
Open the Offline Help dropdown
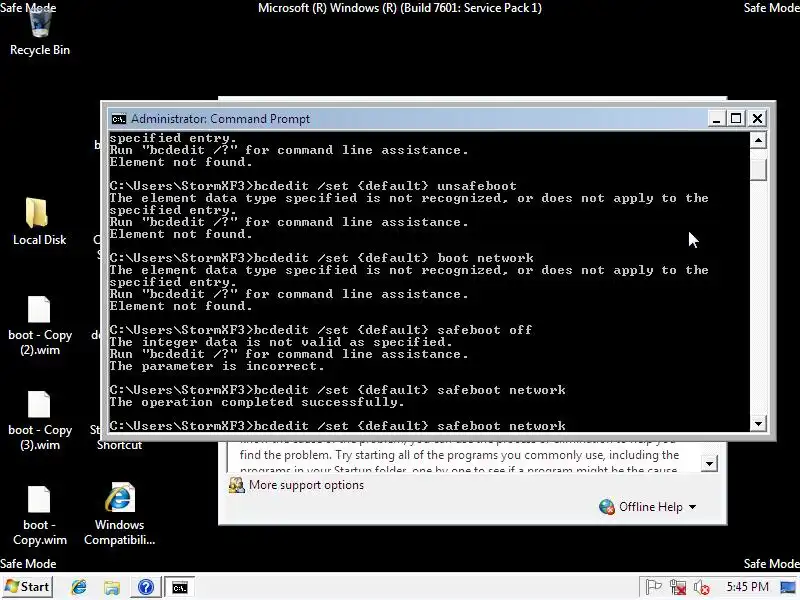(657, 507)
